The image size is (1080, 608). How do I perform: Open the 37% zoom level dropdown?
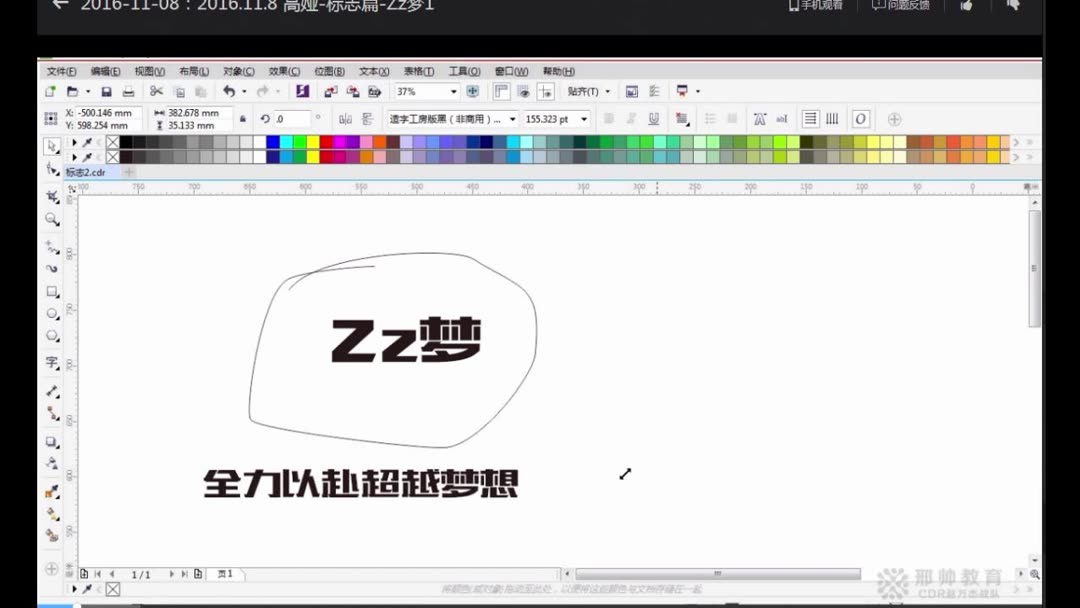pyautogui.click(x=452, y=91)
